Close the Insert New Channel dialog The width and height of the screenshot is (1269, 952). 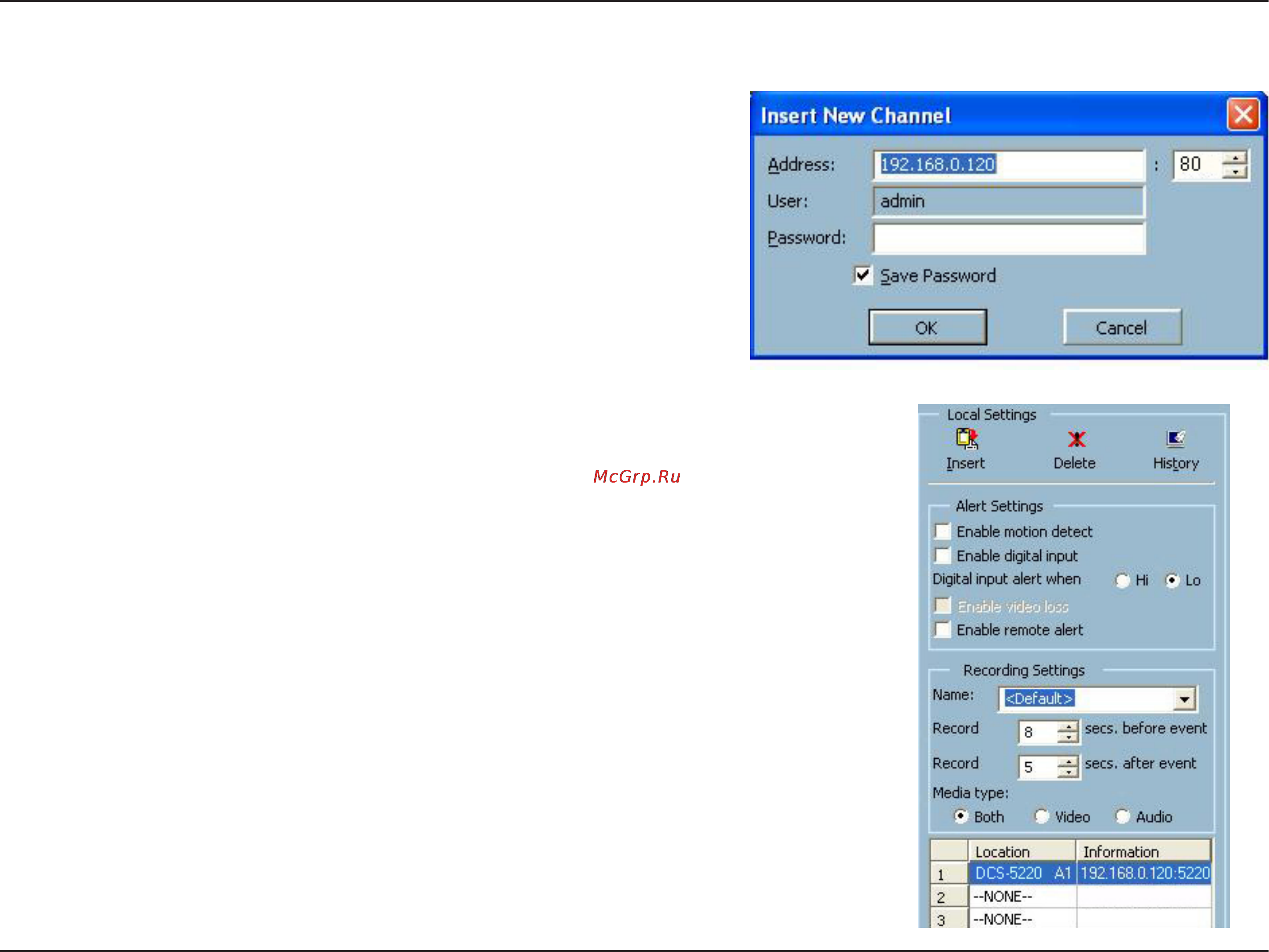pyautogui.click(x=1243, y=114)
